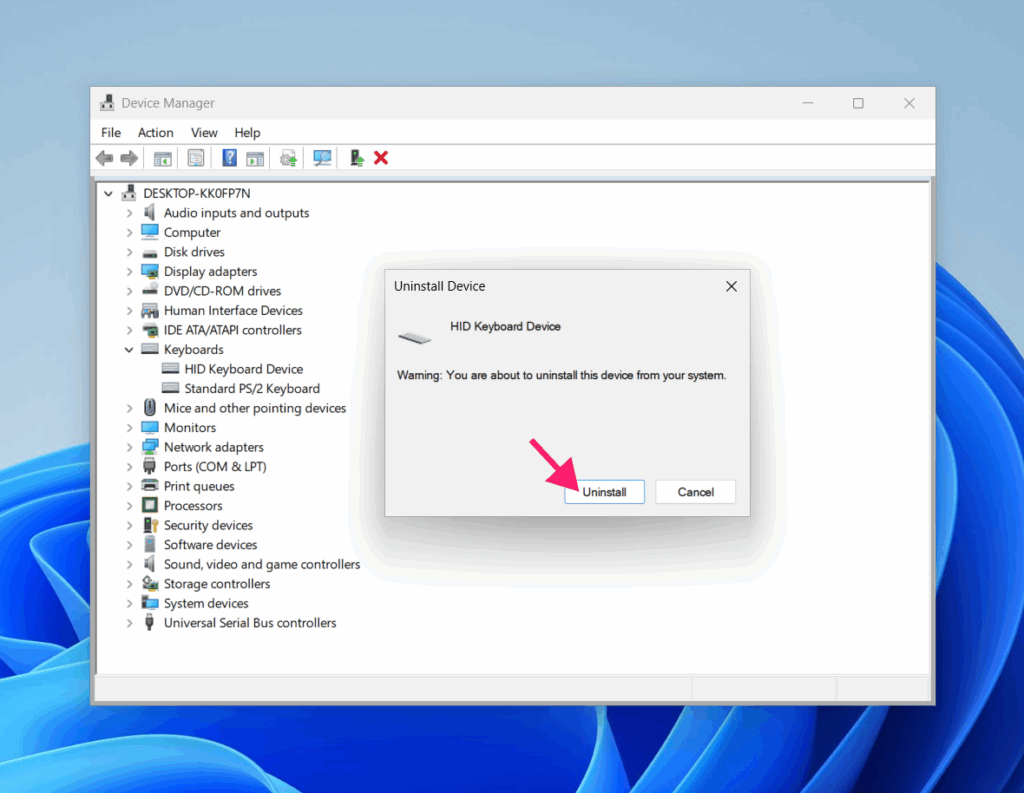
Task: Expand the Processors chevron
Action: [129, 506]
